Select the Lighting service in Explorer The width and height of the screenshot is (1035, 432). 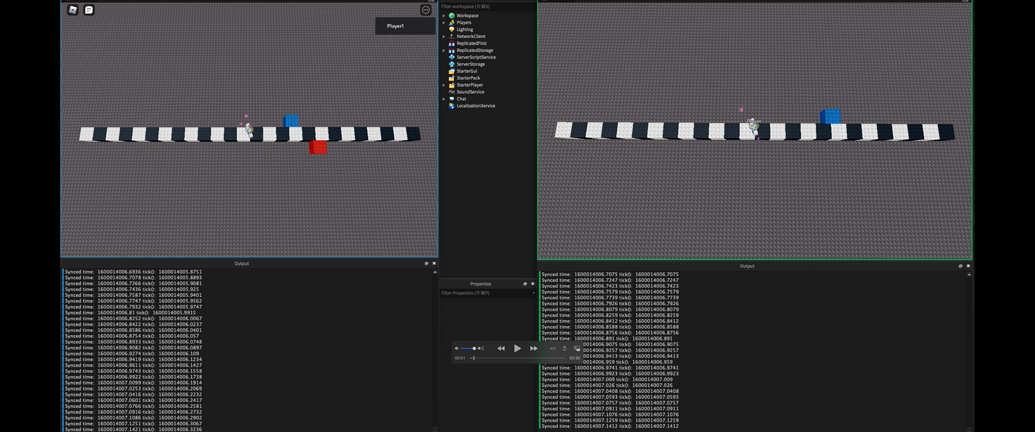[465, 30]
